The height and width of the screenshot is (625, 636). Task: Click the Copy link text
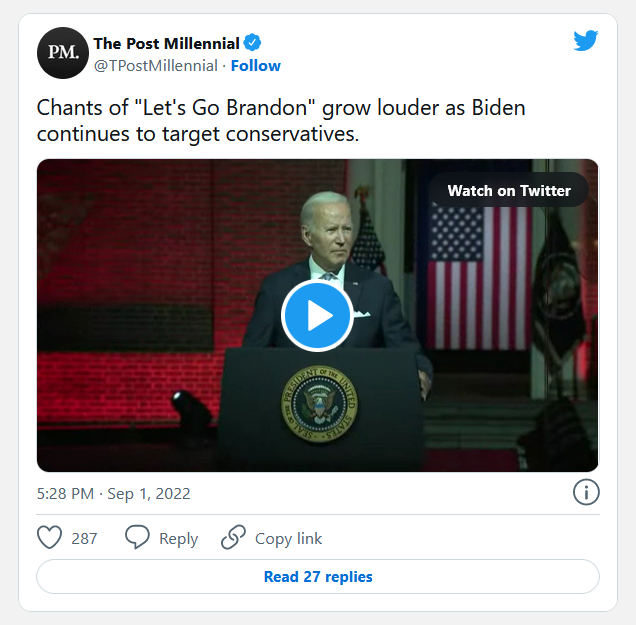click(x=288, y=539)
